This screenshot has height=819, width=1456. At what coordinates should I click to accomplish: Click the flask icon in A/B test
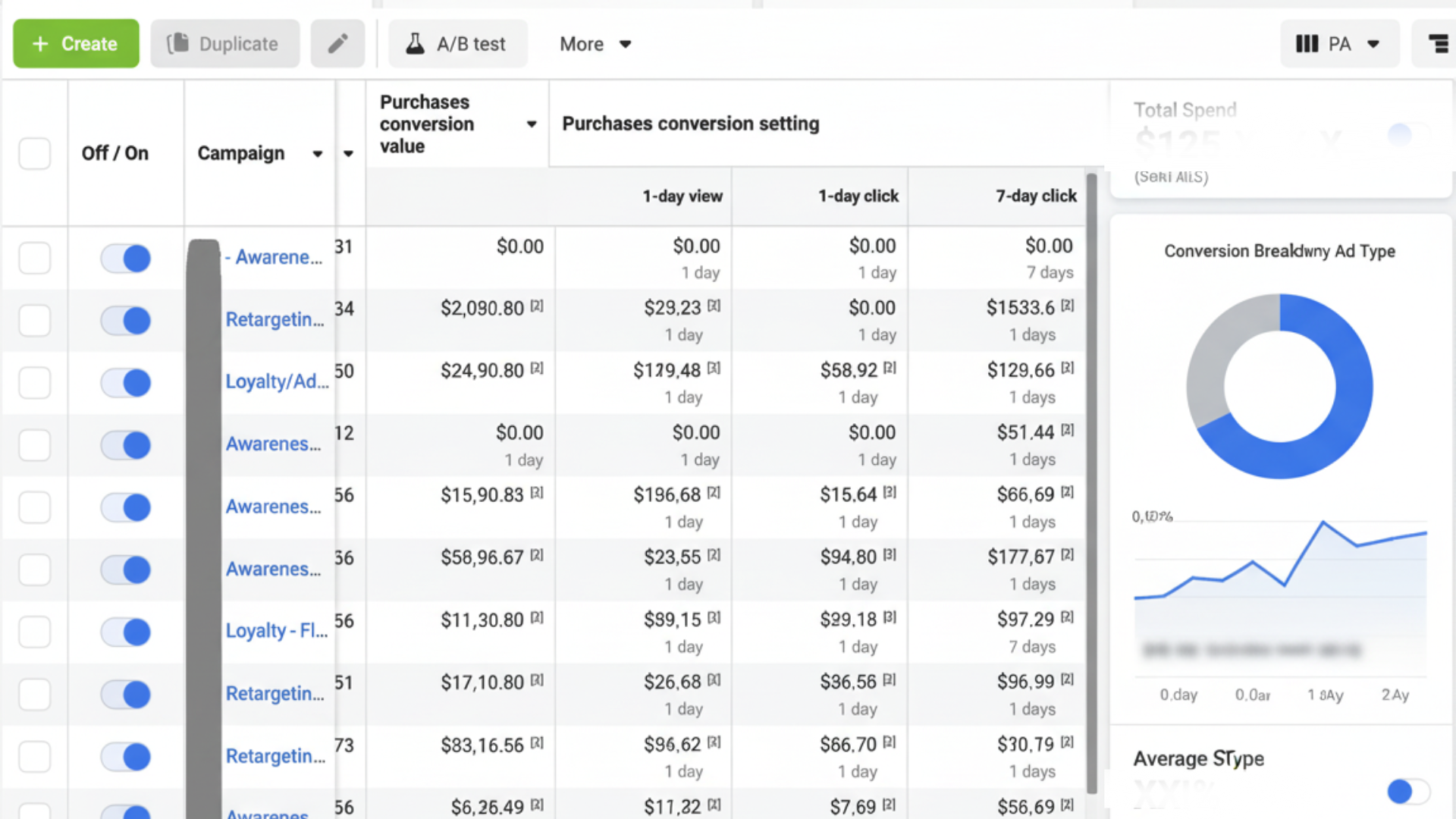pos(415,44)
